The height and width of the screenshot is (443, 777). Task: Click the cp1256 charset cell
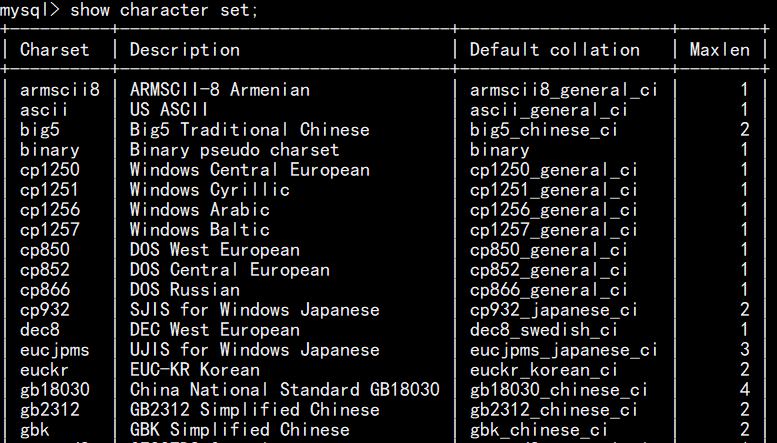click(50, 210)
